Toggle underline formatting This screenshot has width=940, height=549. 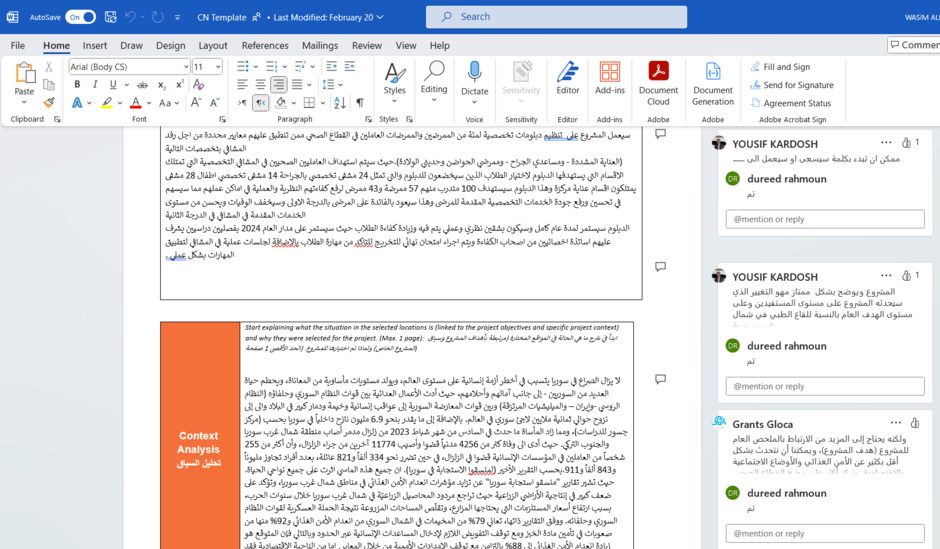click(112, 85)
